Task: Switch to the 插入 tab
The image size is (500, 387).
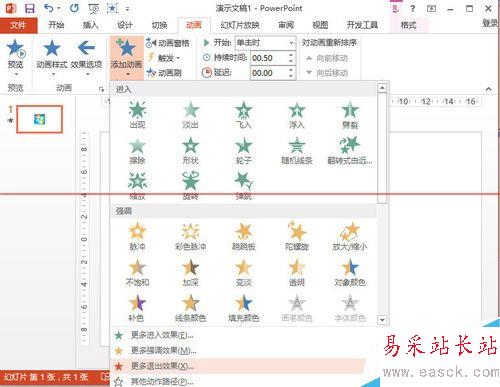Action: click(90, 25)
